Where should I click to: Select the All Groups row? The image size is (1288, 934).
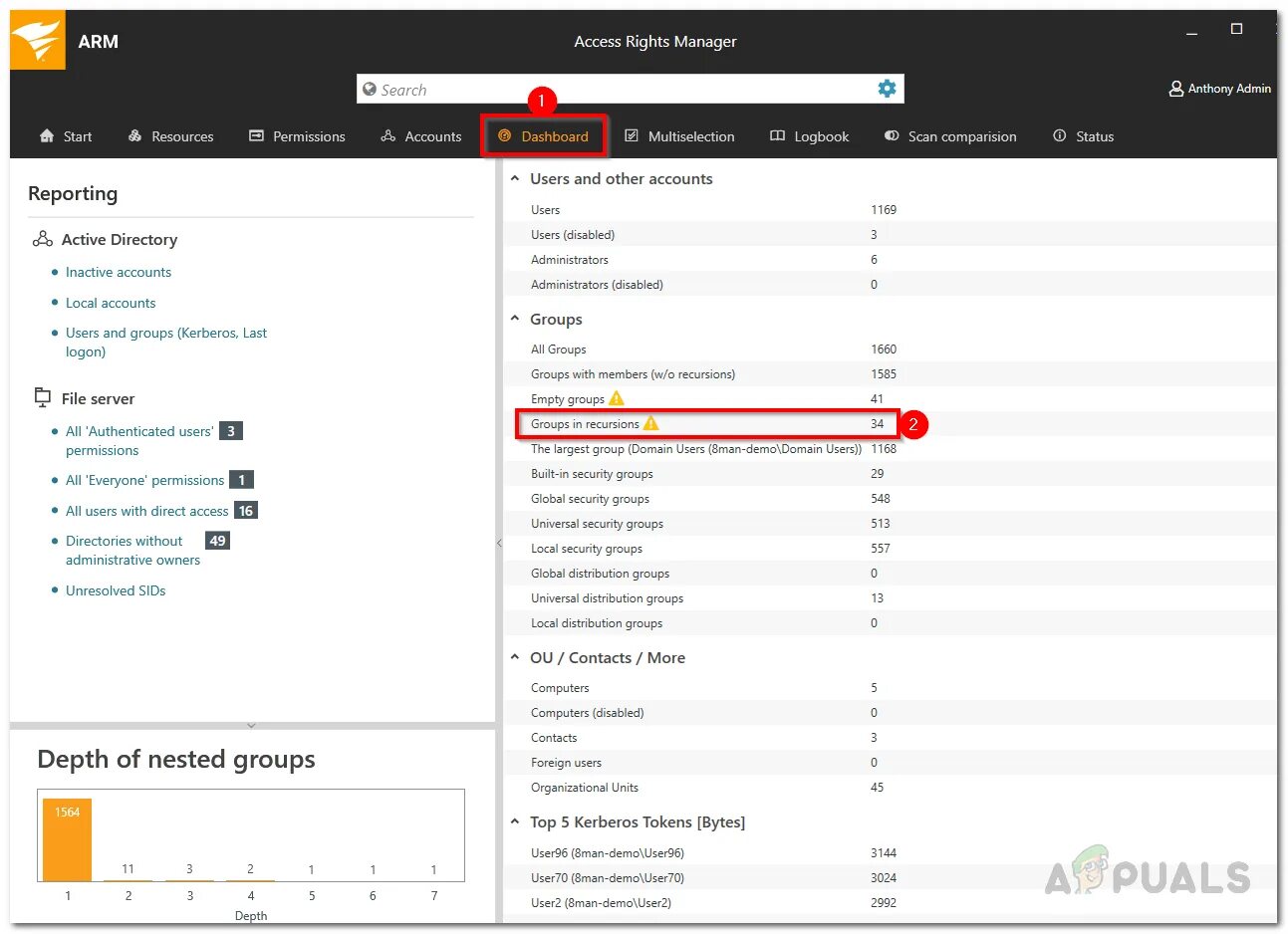pyautogui.click(x=890, y=349)
